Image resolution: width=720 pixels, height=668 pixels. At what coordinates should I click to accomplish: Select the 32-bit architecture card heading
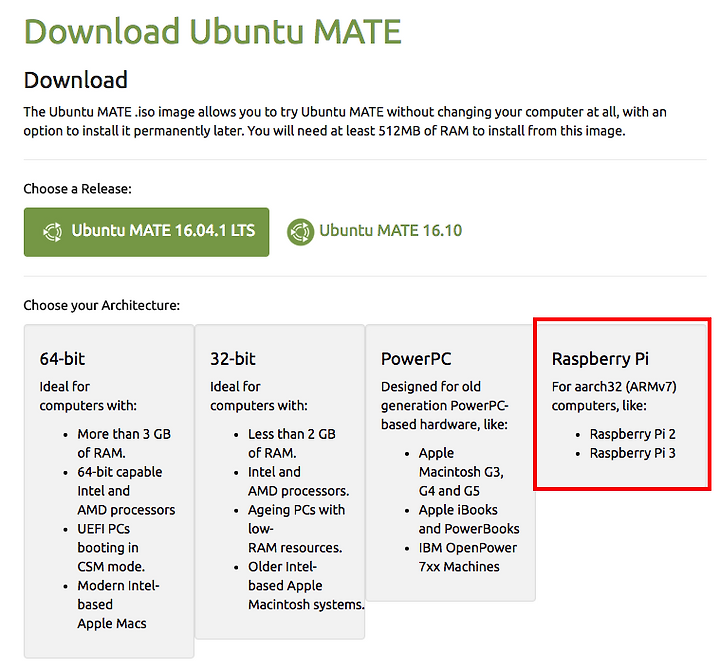point(233,359)
